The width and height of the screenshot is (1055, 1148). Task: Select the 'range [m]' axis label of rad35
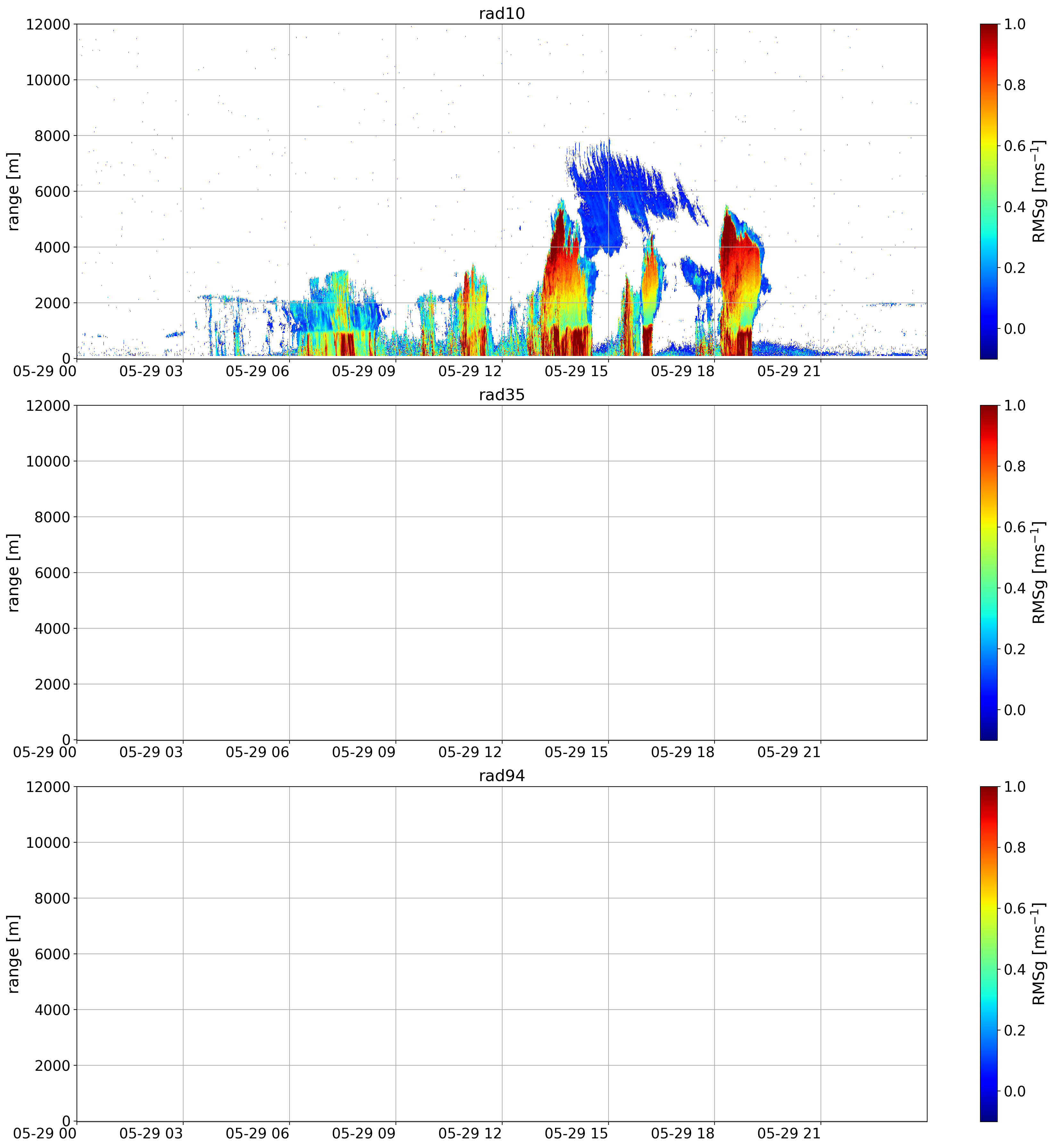coord(14,572)
